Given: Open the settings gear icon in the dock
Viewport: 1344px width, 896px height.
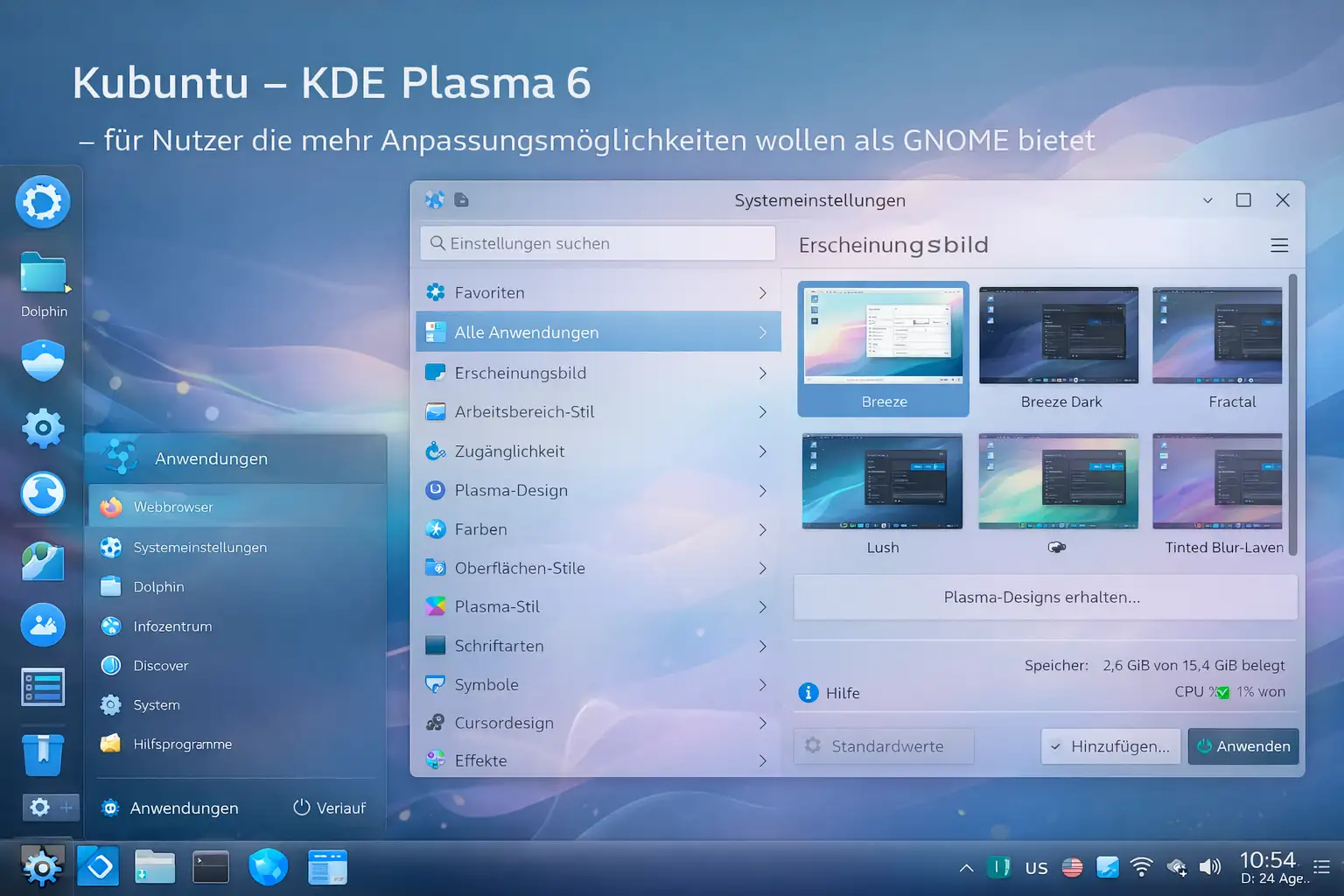Looking at the screenshot, I should click(x=43, y=428).
